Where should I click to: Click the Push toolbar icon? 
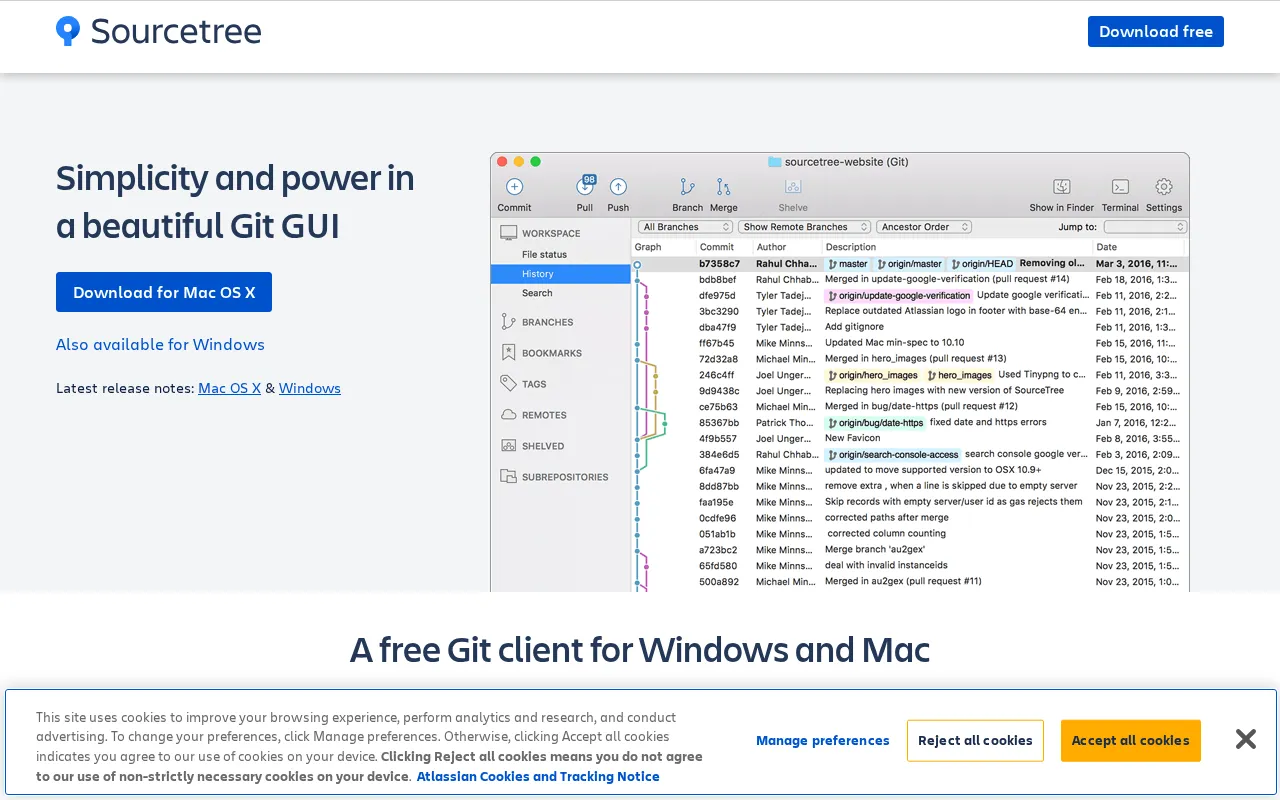tap(618, 186)
